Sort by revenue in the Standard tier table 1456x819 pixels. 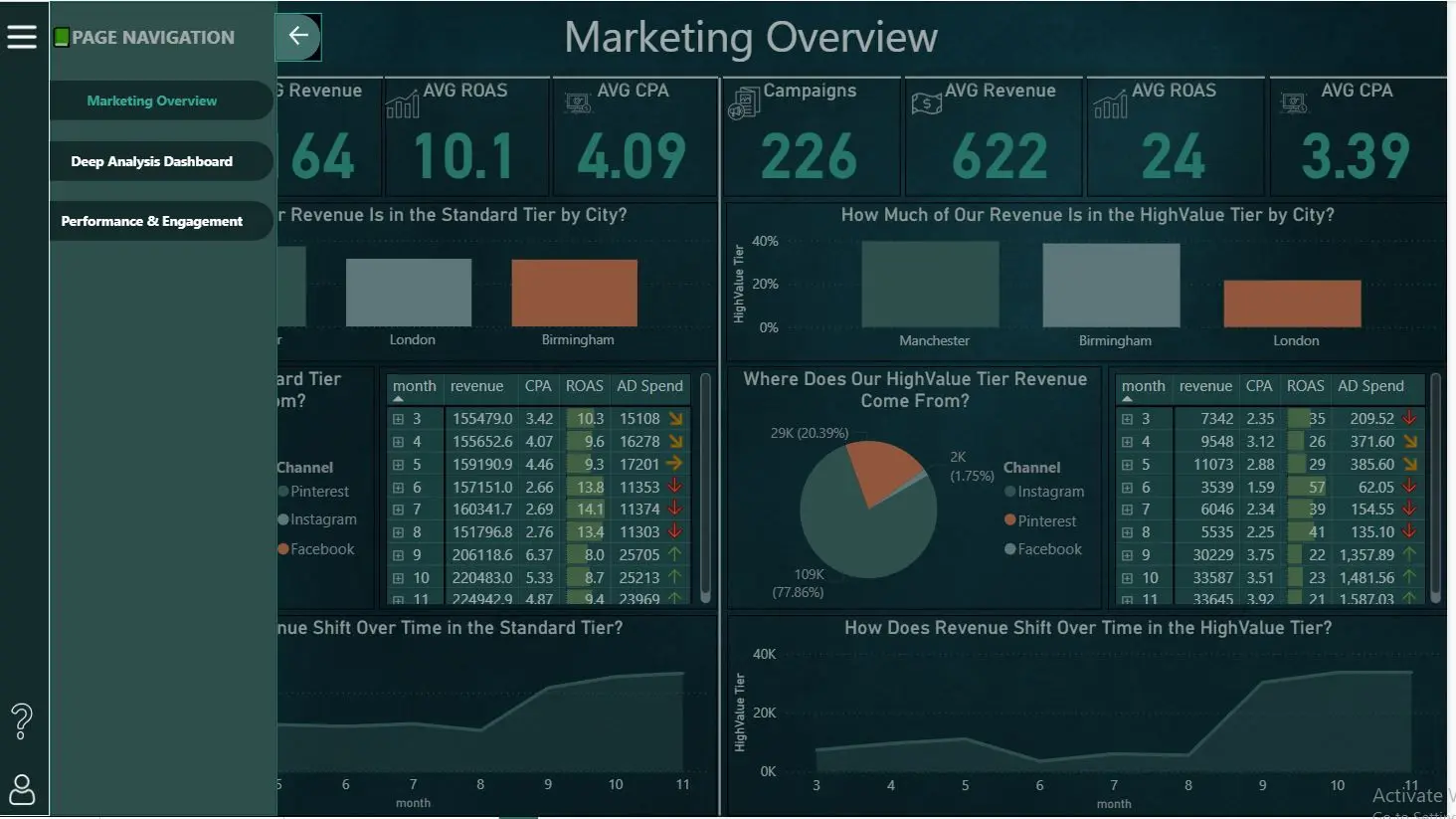tap(476, 386)
